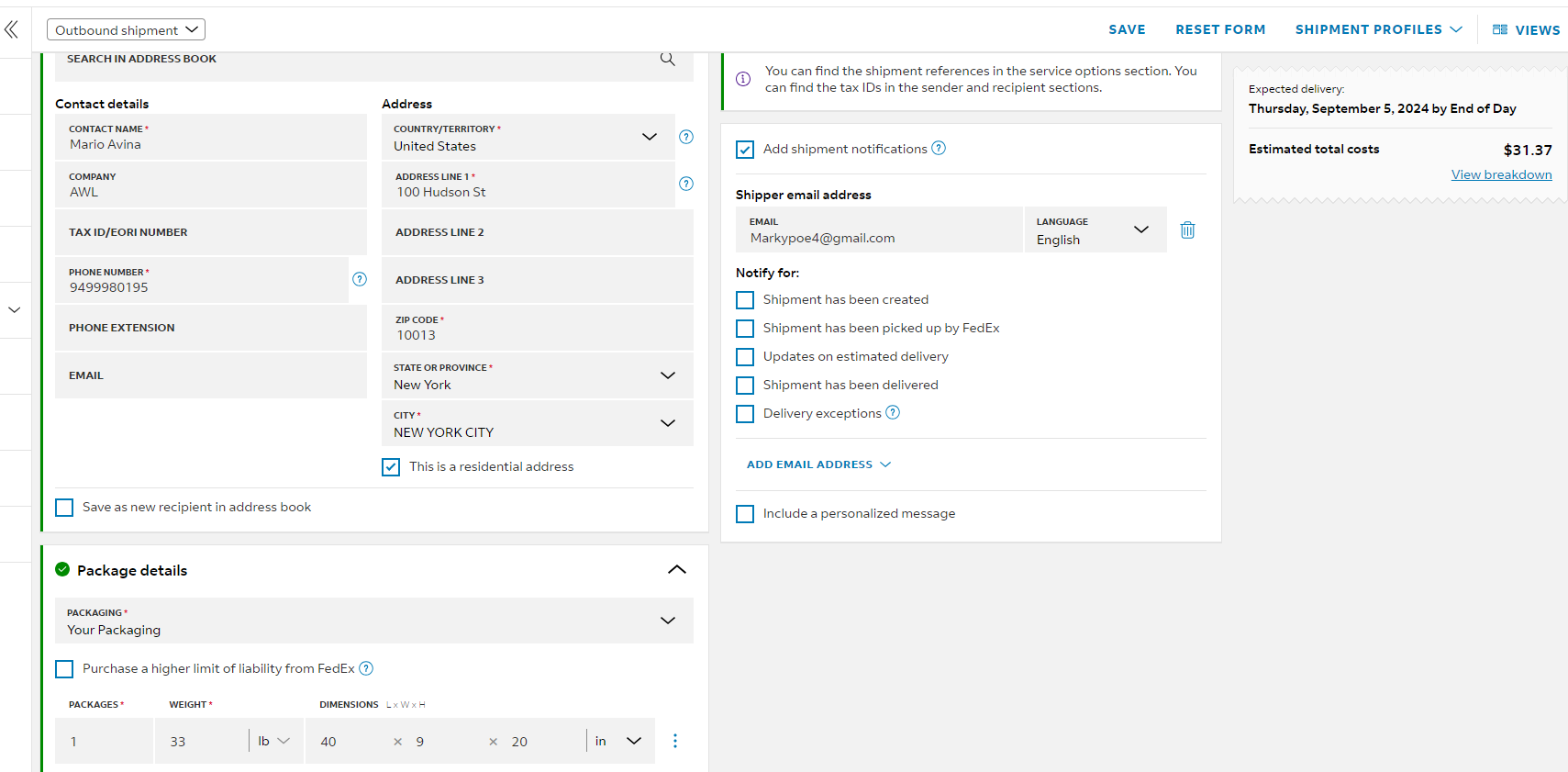Collapse the Package details section
The width and height of the screenshot is (1568, 772).
coord(677,569)
